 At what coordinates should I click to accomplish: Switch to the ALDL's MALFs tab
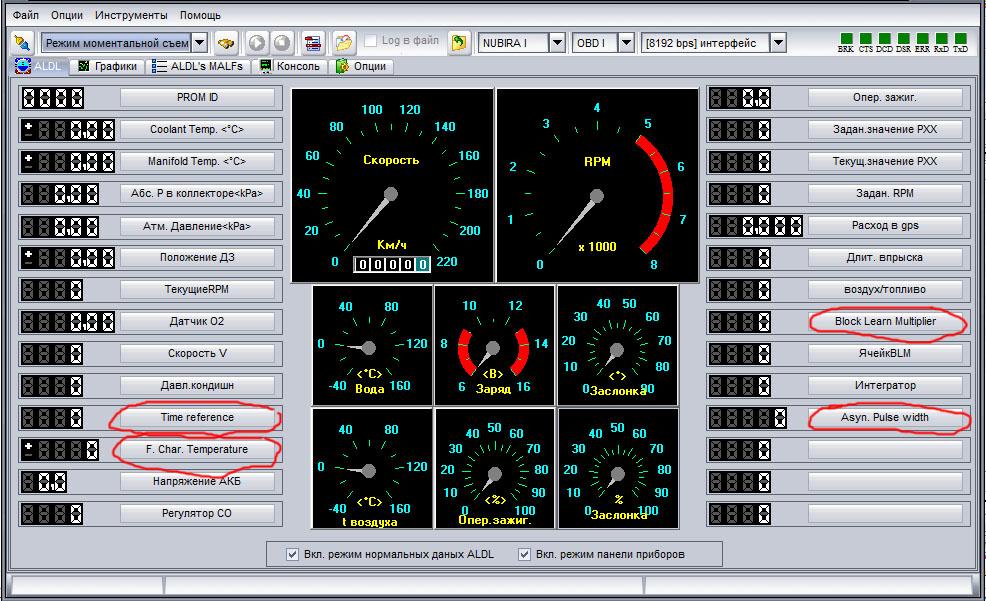(x=198, y=66)
